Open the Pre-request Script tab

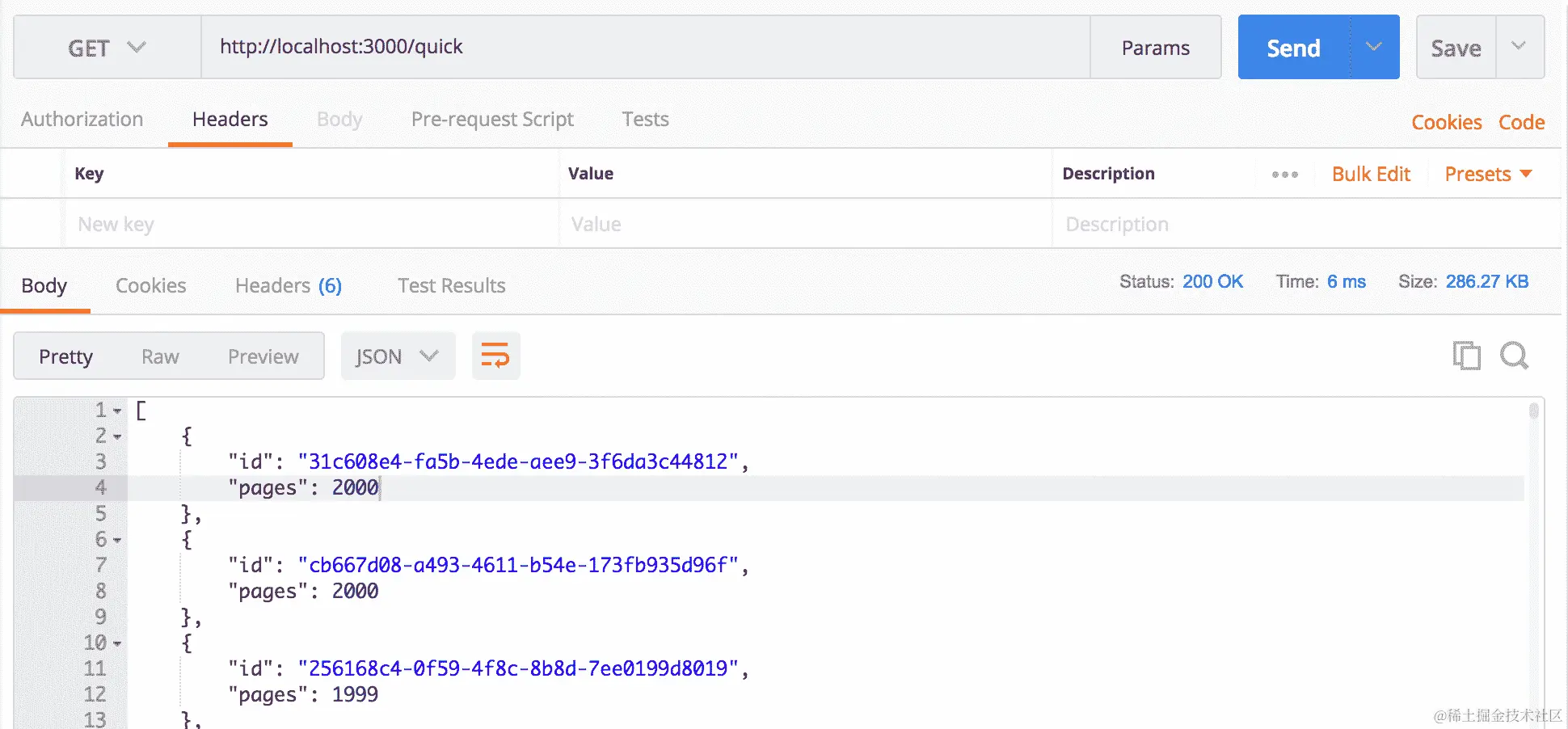click(492, 120)
